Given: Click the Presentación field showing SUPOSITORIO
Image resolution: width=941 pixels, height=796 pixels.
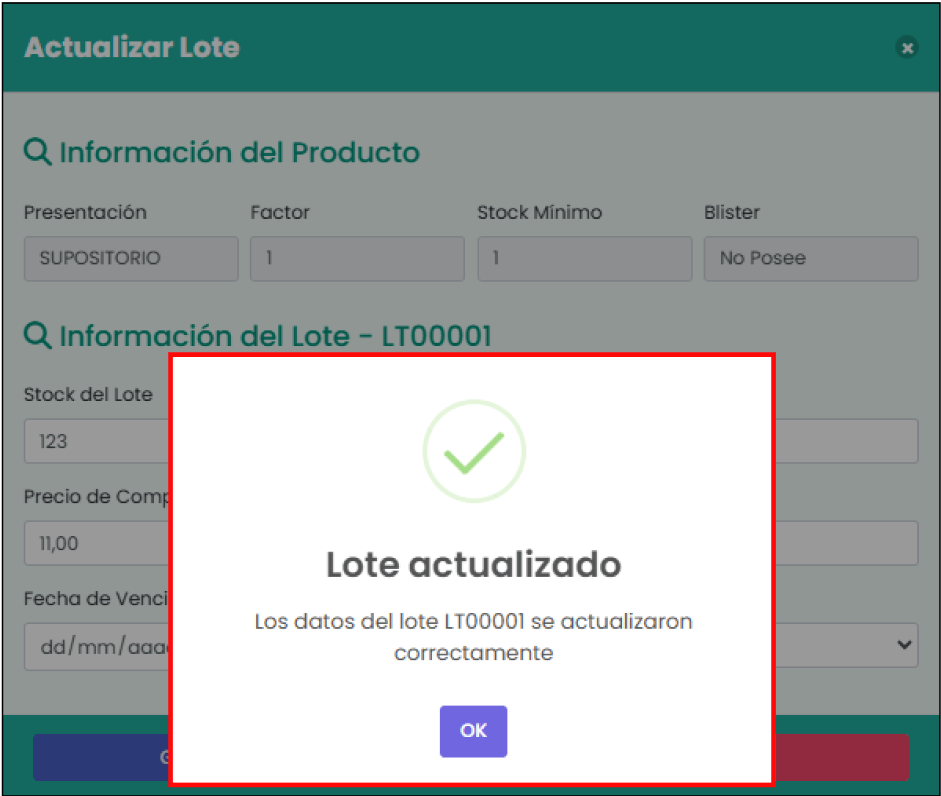Looking at the screenshot, I should pos(130,258).
